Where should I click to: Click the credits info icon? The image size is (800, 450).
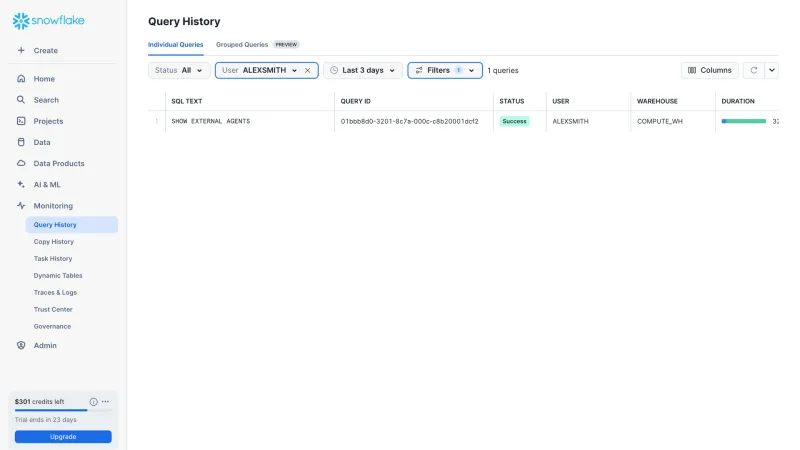point(93,402)
